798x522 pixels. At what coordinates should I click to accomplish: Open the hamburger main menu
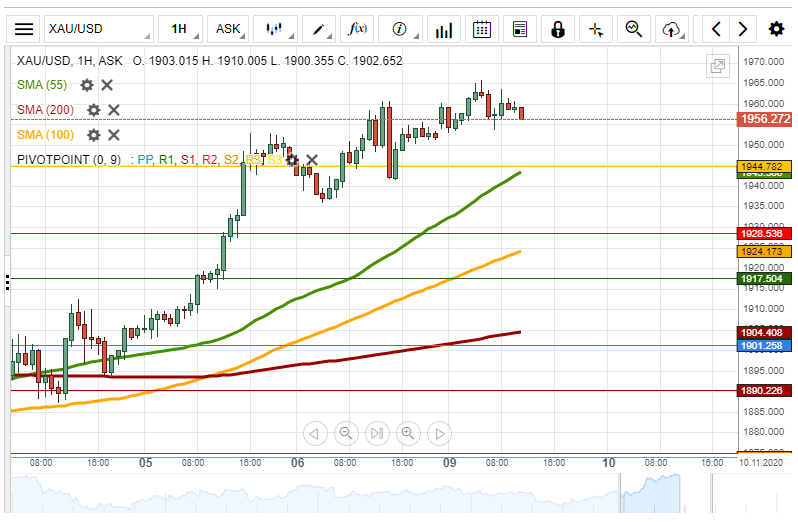coord(24,29)
